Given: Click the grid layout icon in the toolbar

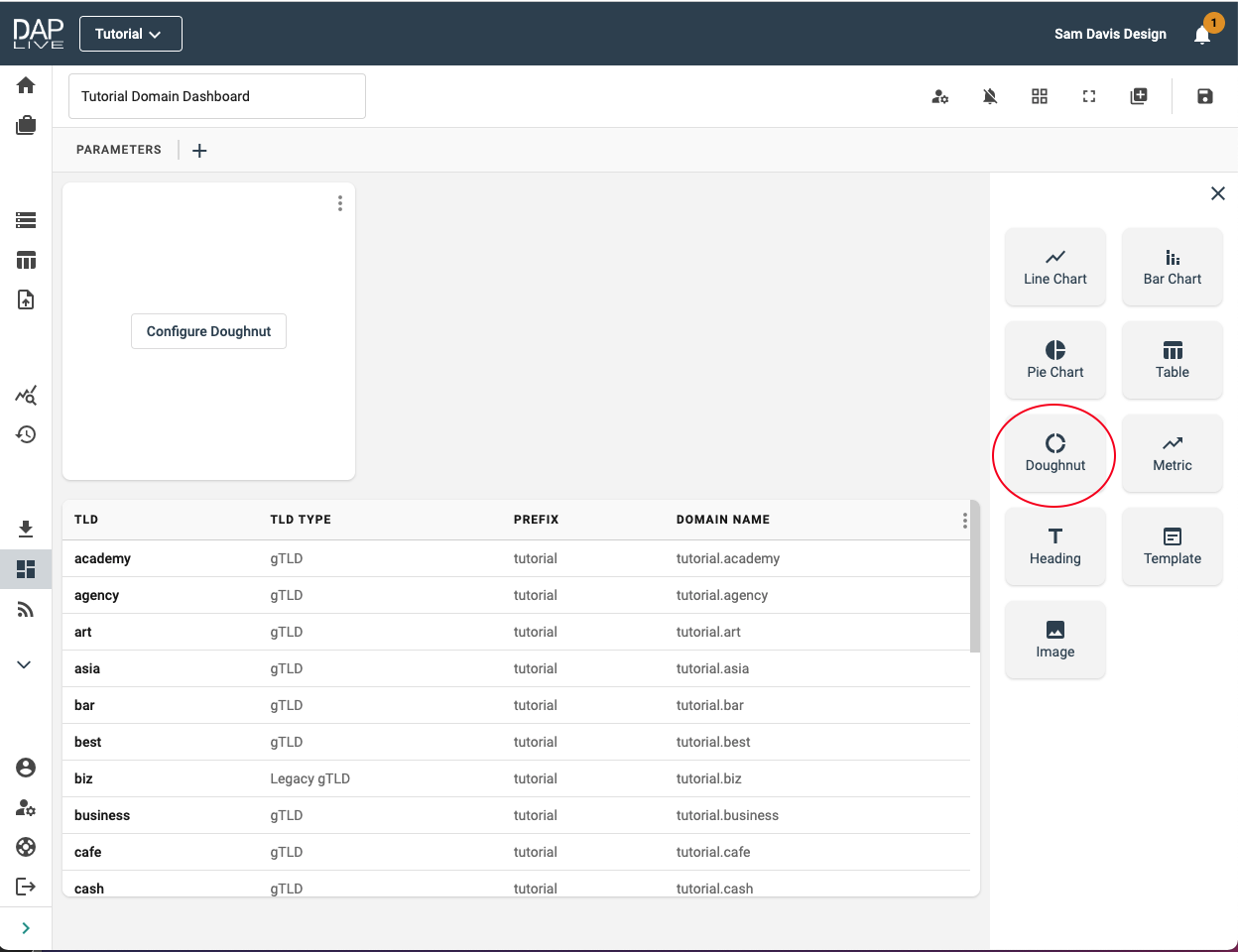Looking at the screenshot, I should coord(1040,96).
